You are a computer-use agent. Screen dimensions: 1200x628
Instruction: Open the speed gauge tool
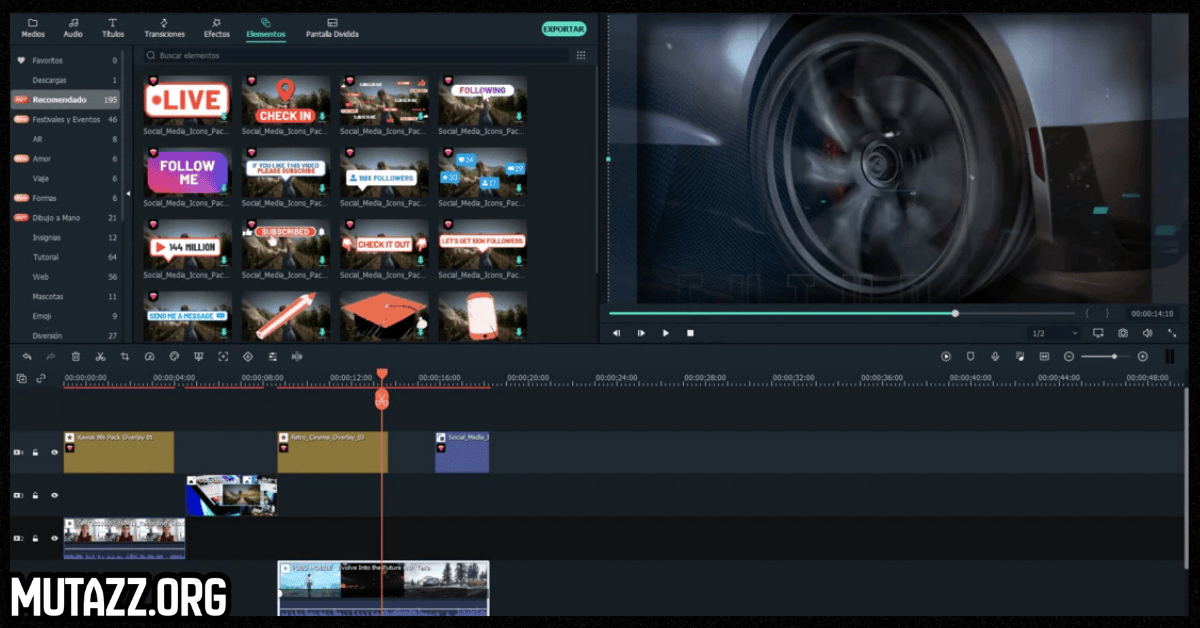coord(149,356)
